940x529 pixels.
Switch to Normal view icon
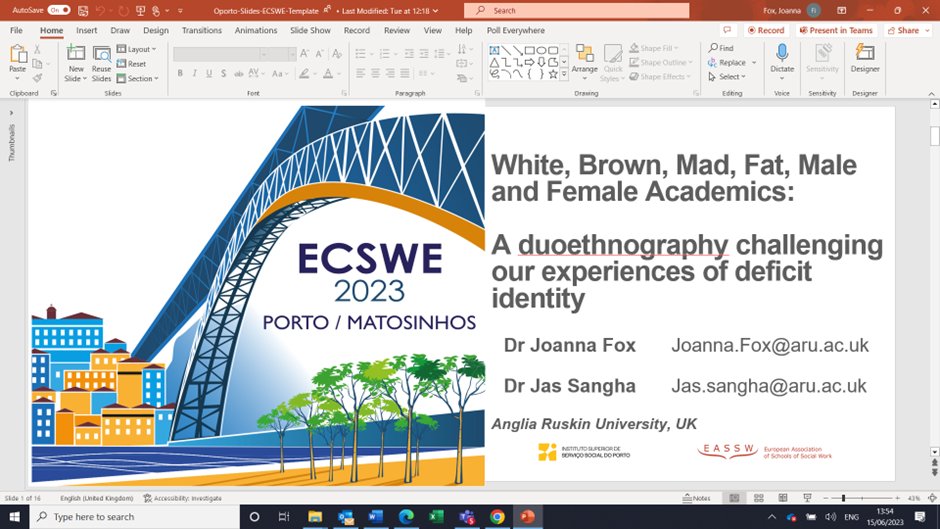[734, 498]
